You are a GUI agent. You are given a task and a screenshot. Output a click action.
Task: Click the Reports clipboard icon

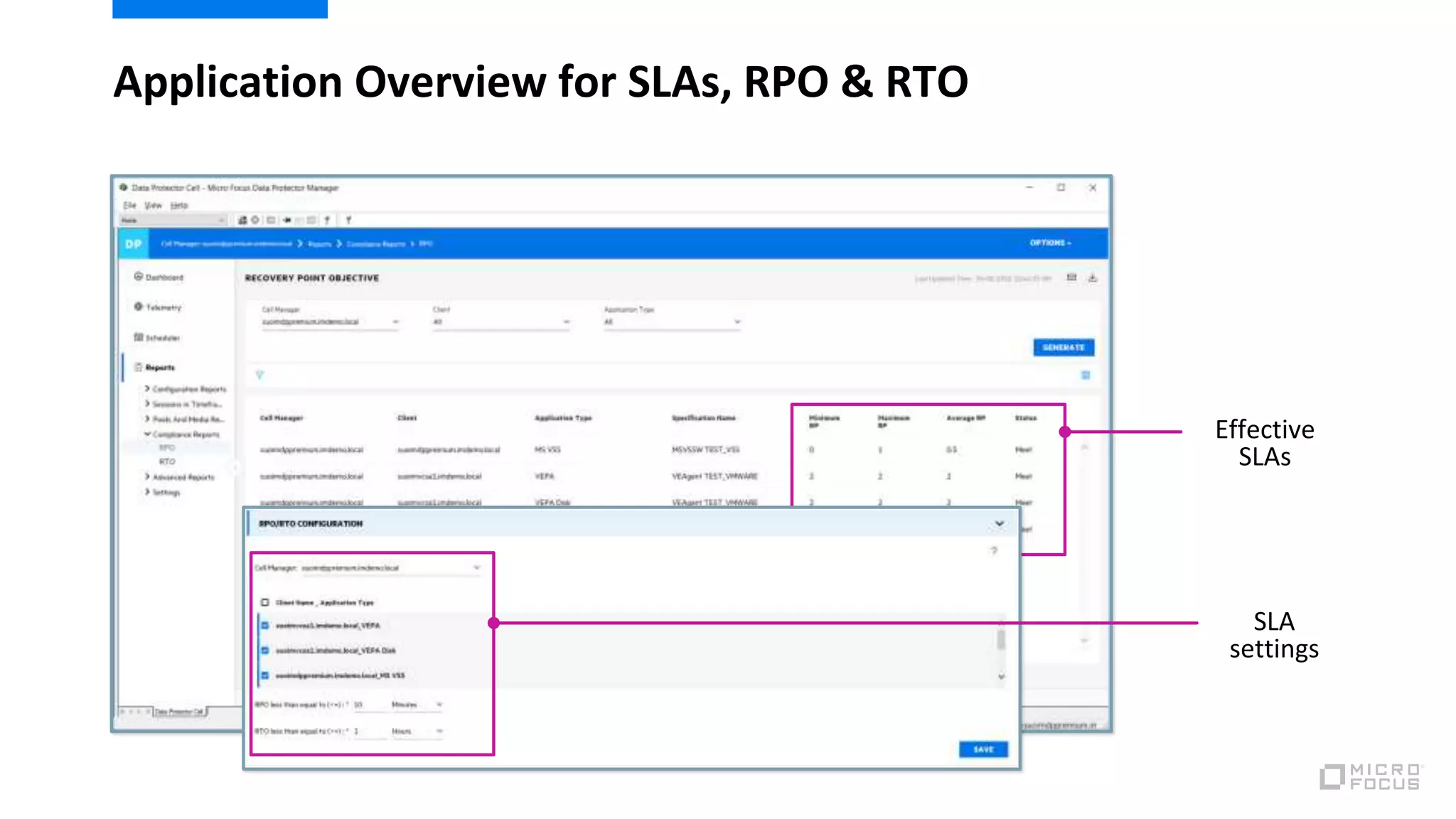coord(138,367)
